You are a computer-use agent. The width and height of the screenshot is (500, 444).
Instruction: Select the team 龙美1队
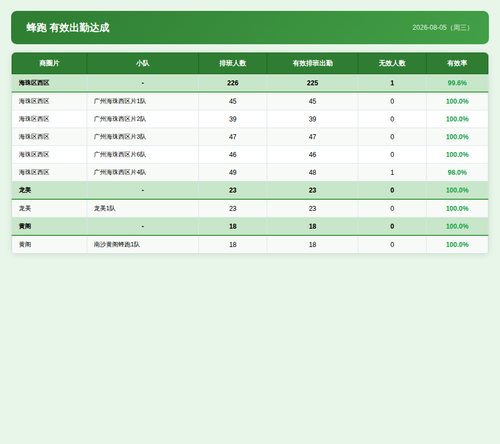coord(105,208)
